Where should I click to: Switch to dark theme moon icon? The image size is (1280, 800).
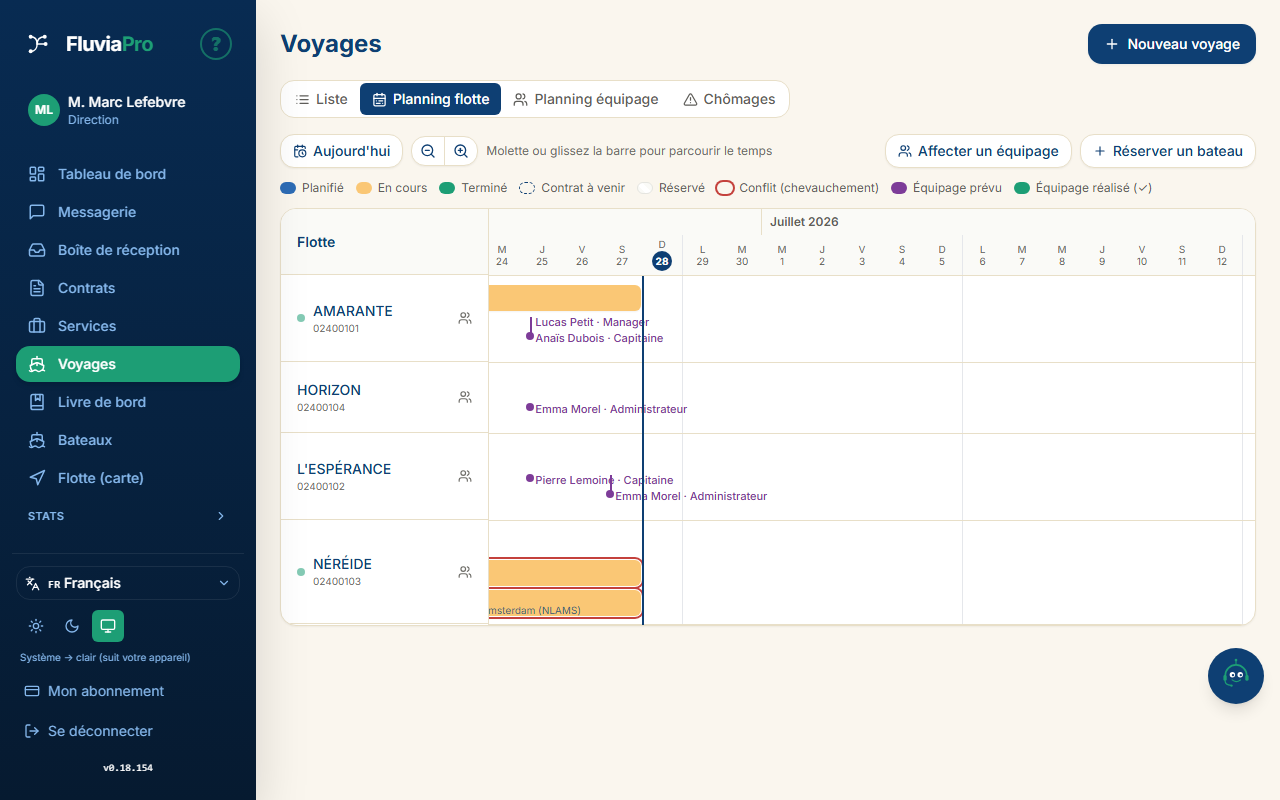click(x=72, y=626)
